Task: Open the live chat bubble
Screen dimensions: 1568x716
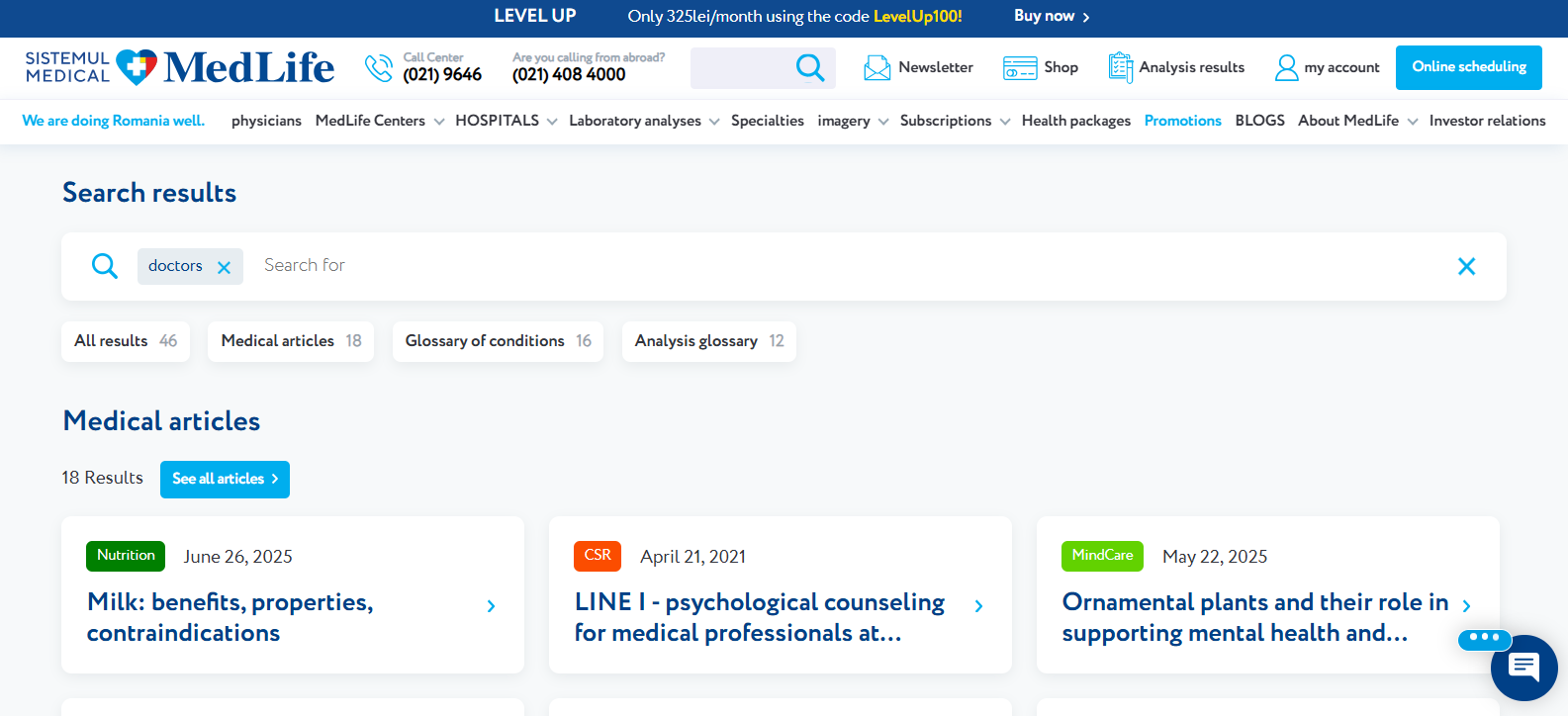Action: tap(1523, 668)
